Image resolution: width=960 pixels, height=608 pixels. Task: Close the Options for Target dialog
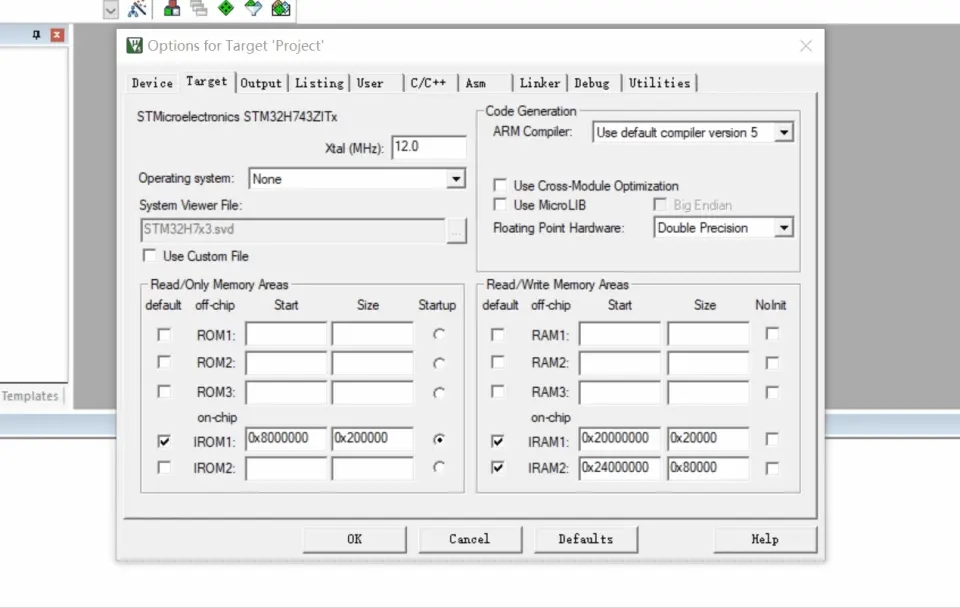point(806,46)
